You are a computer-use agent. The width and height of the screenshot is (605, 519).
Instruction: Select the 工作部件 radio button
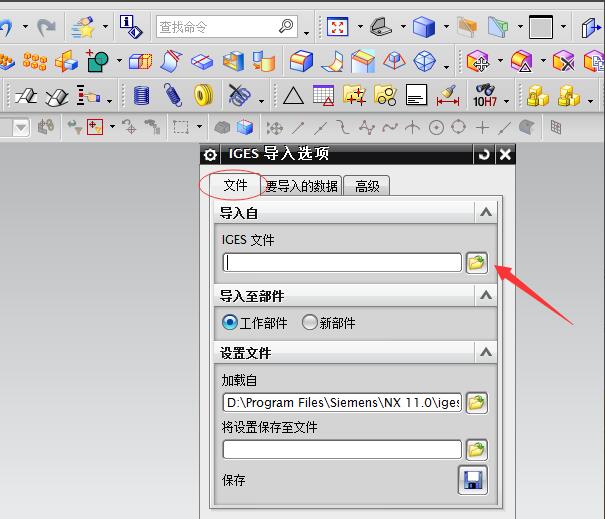[230, 323]
